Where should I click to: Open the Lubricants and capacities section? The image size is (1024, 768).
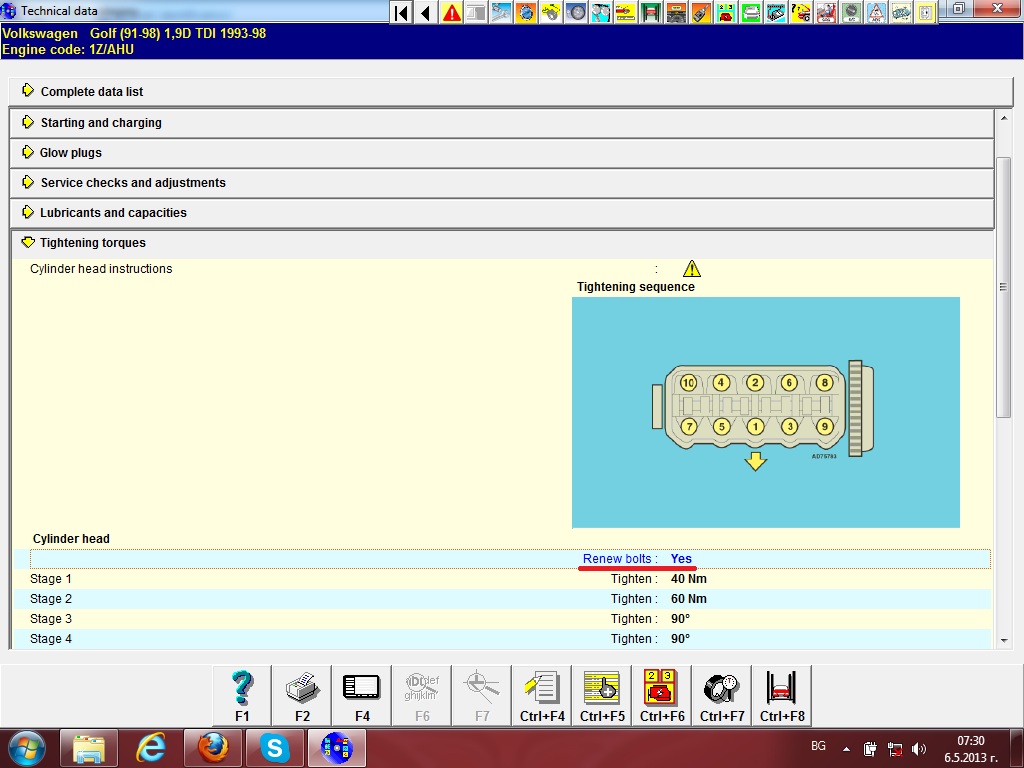pos(113,213)
